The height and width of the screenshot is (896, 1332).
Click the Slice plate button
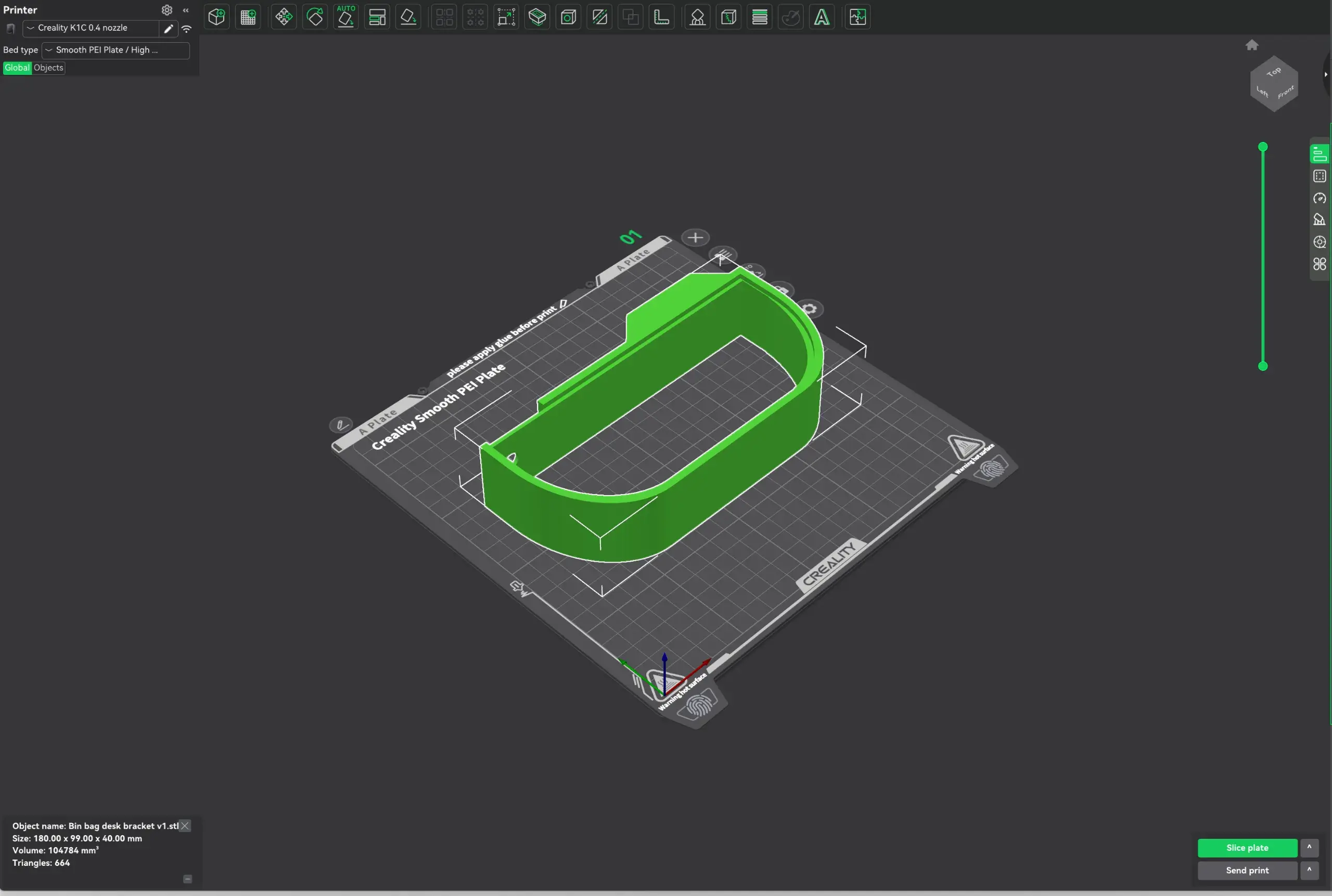coord(1247,848)
